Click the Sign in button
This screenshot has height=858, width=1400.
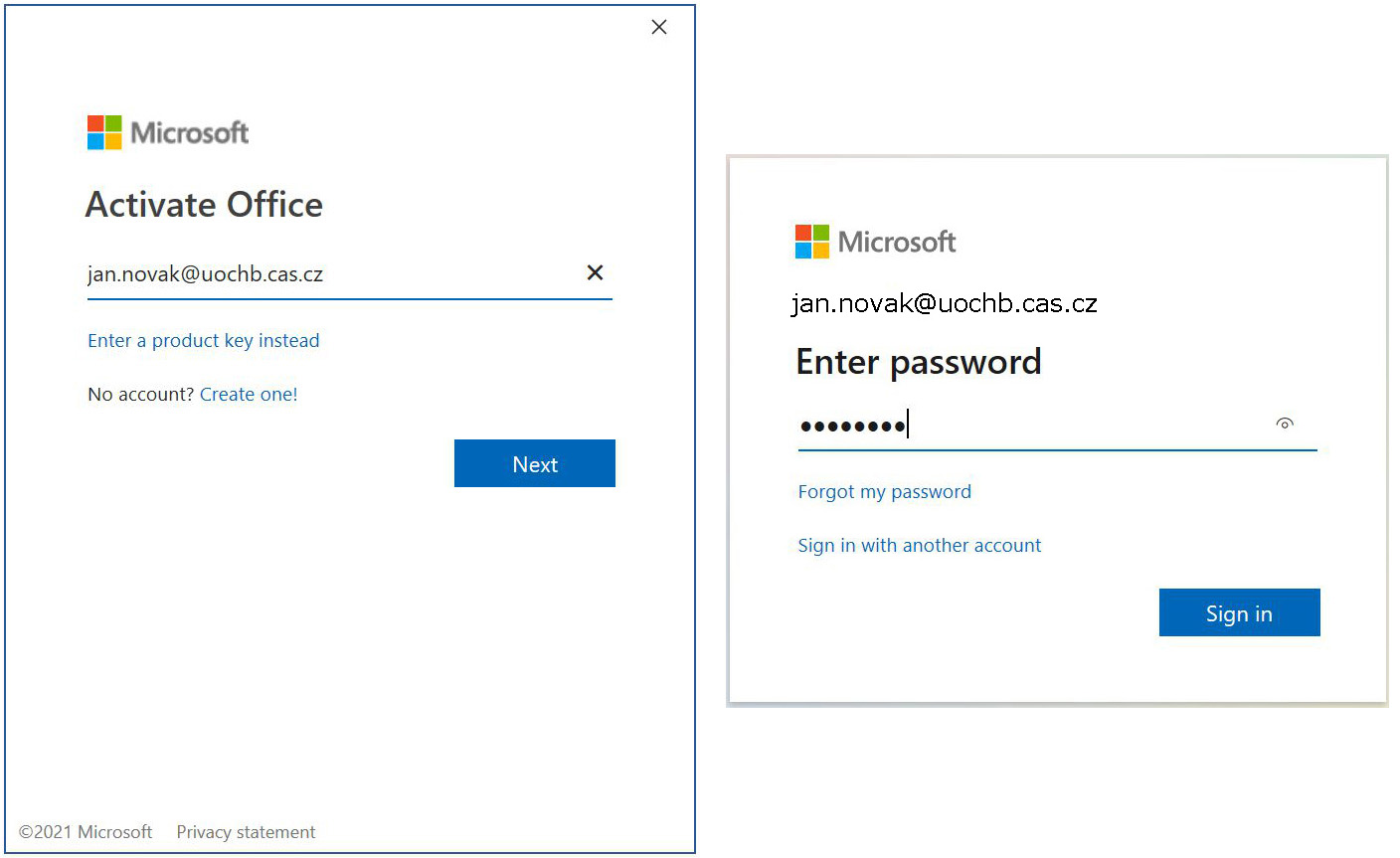click(1240, 612)
